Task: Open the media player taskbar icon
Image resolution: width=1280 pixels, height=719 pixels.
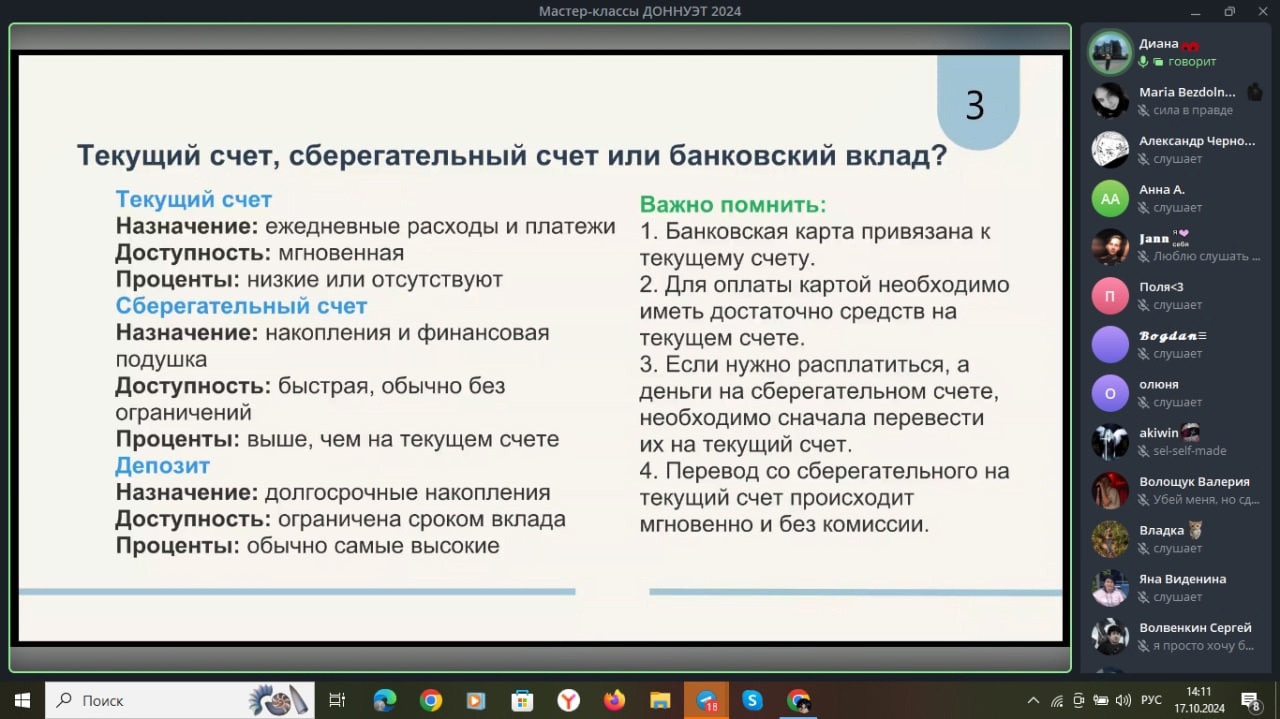Action: tap(477, 701)
